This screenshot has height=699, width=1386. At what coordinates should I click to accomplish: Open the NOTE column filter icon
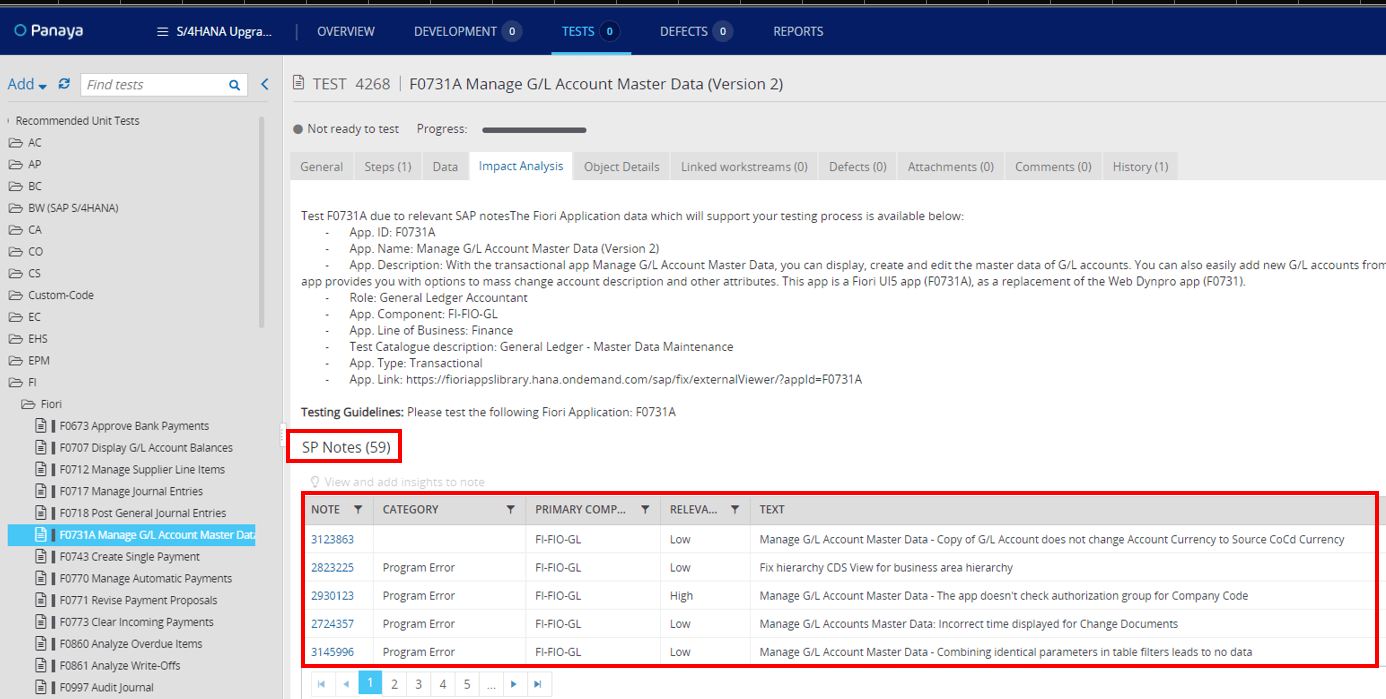[x=358, y=509]
